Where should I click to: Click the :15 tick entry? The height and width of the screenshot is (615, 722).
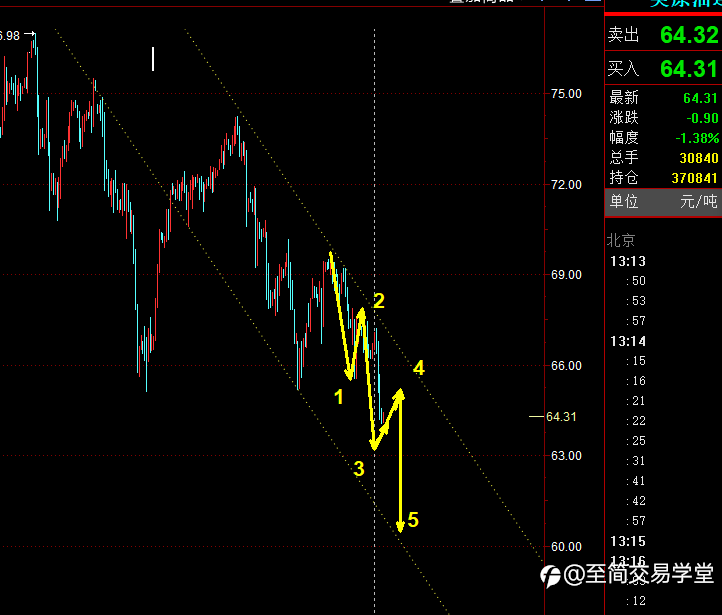636,361
